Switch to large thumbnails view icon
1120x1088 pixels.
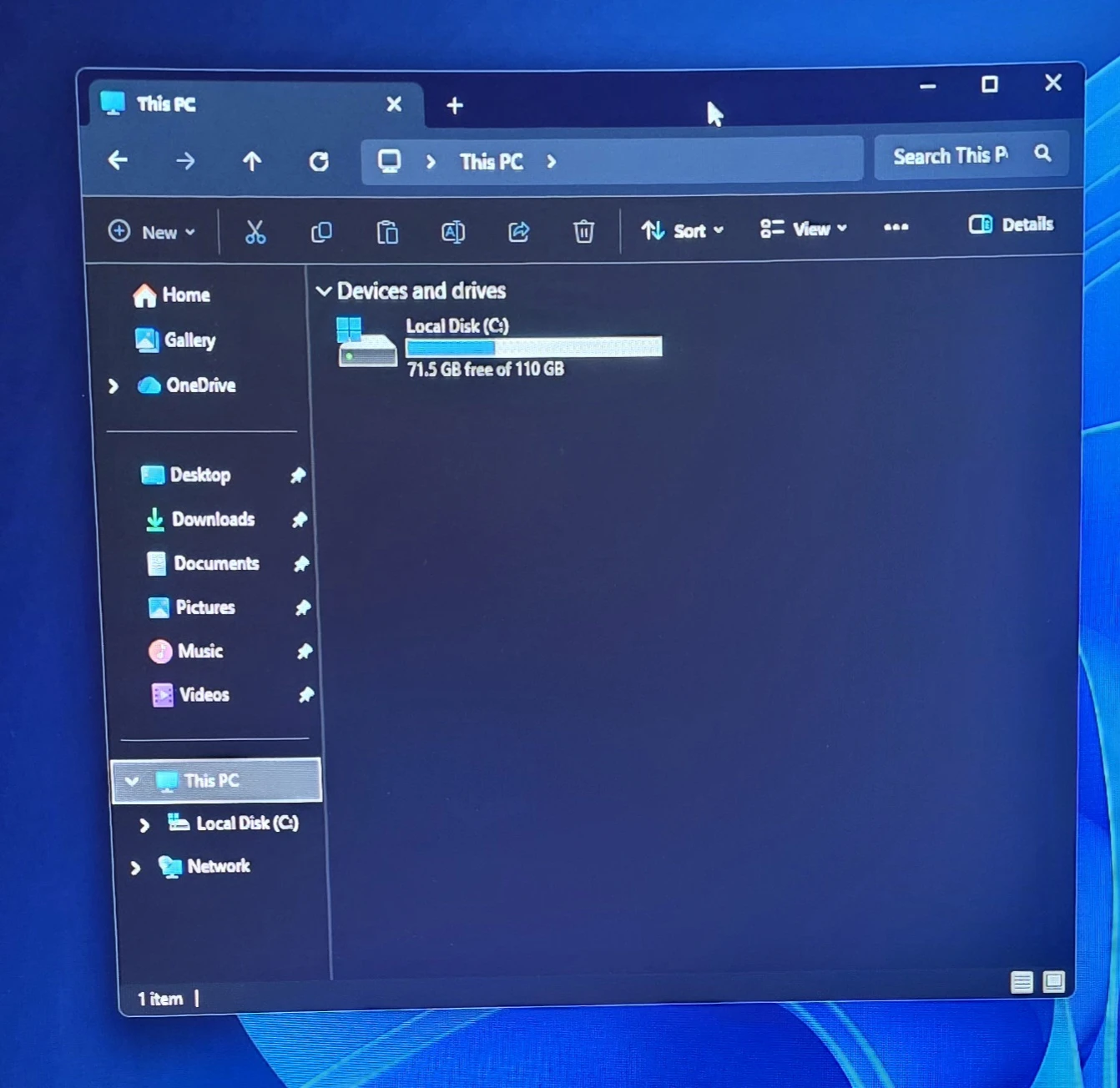pyautogui.click(x=1054, y=981)
